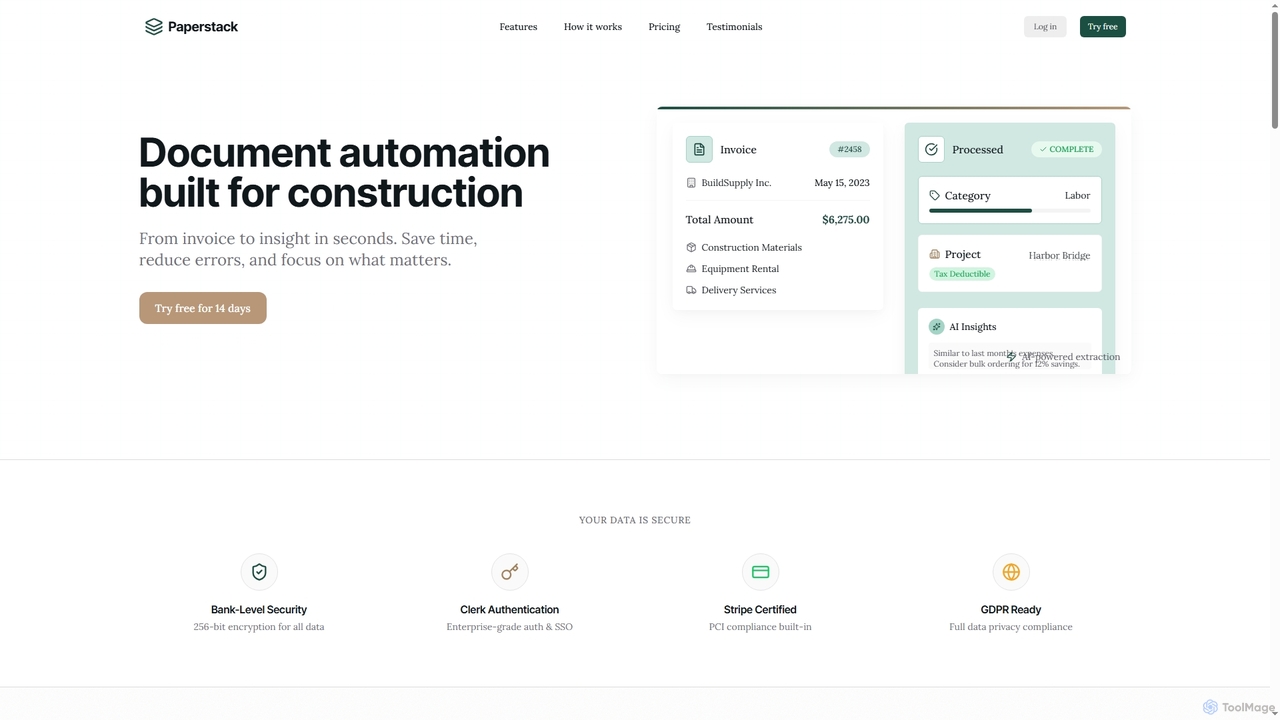1280x720 pixels.
Task: Click the Bank-Level Security shield icon
Action: [259, 572]
